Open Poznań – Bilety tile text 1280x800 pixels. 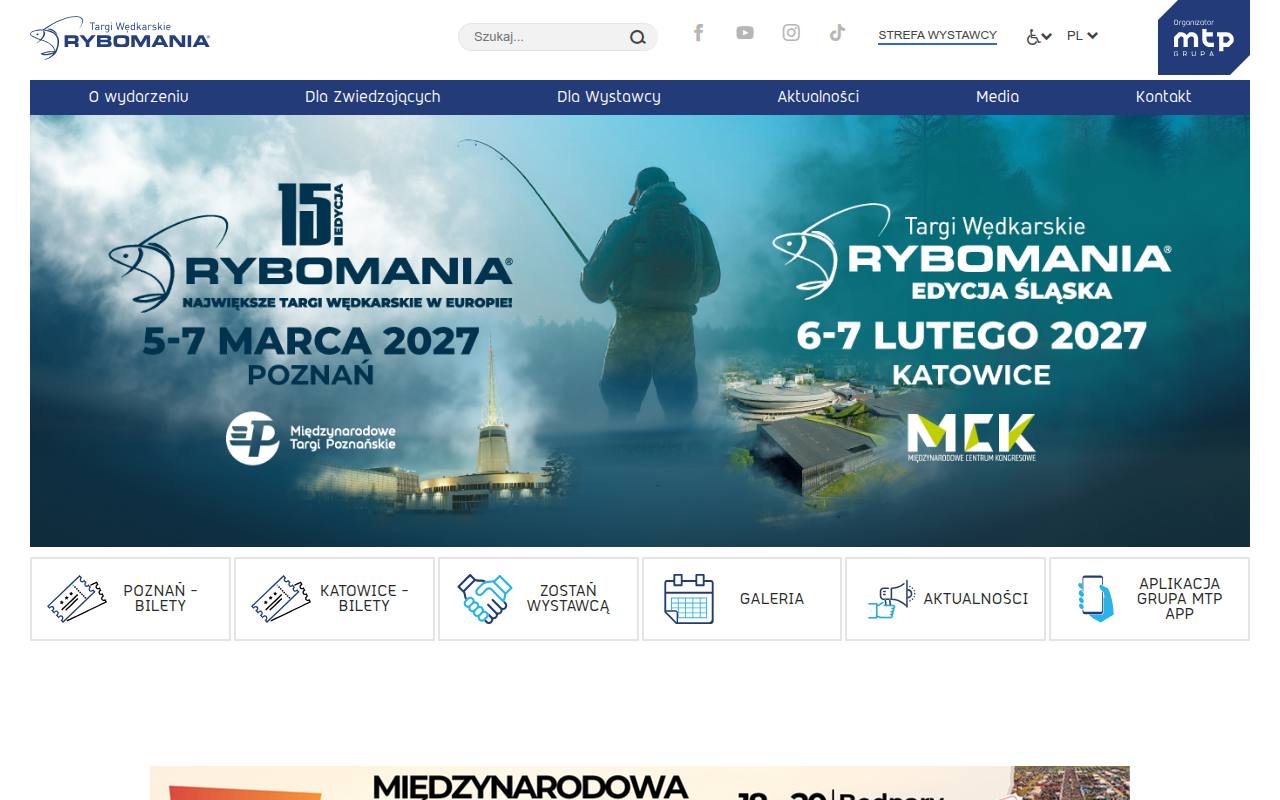(x=160, y=598)
